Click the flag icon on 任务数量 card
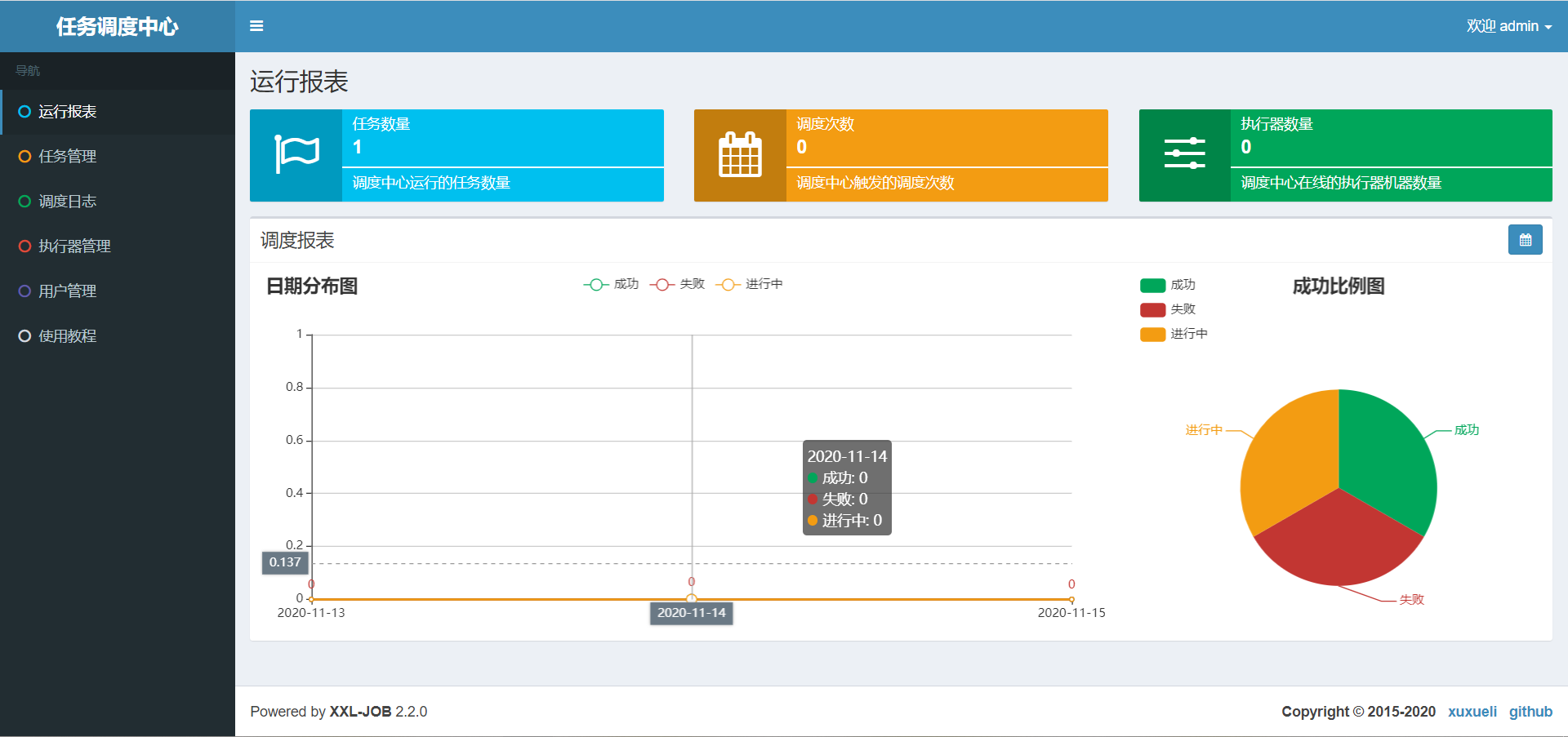 [296, 154]
